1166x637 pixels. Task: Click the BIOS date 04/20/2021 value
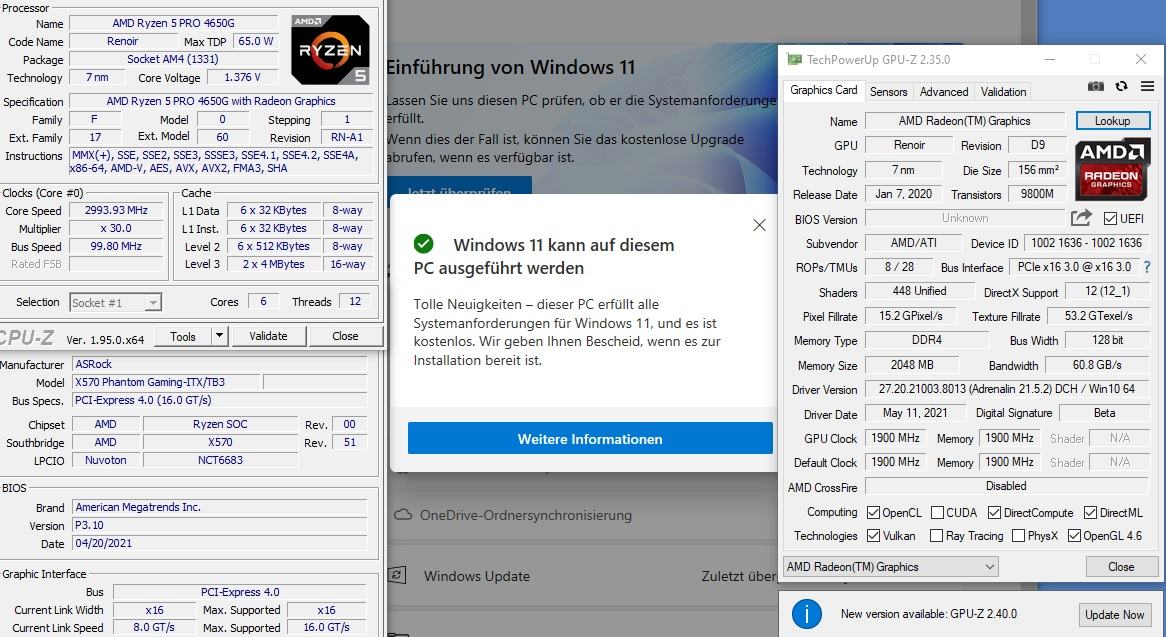[219, 543]
